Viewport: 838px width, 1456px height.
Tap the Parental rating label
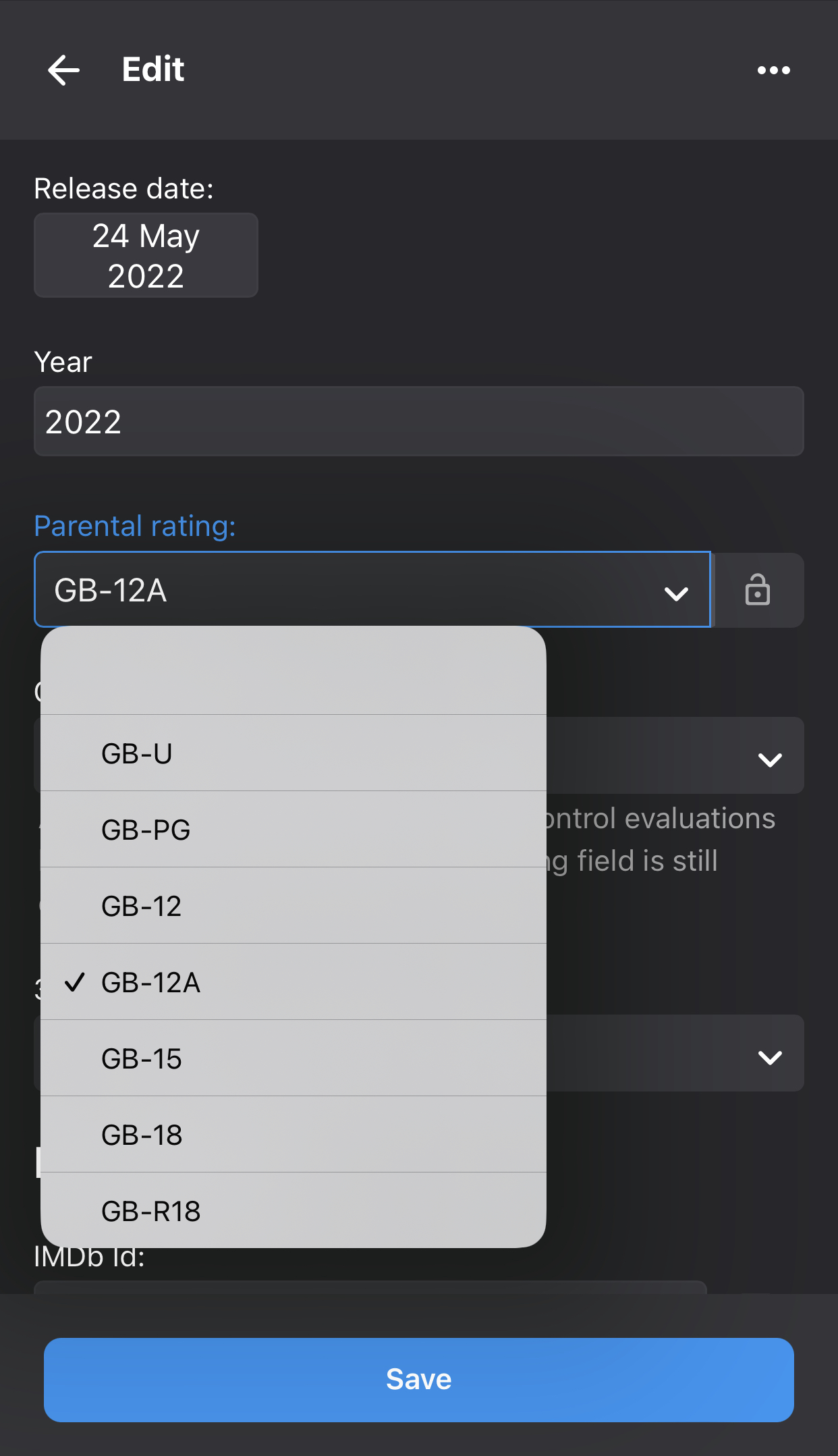pos(135,527)
